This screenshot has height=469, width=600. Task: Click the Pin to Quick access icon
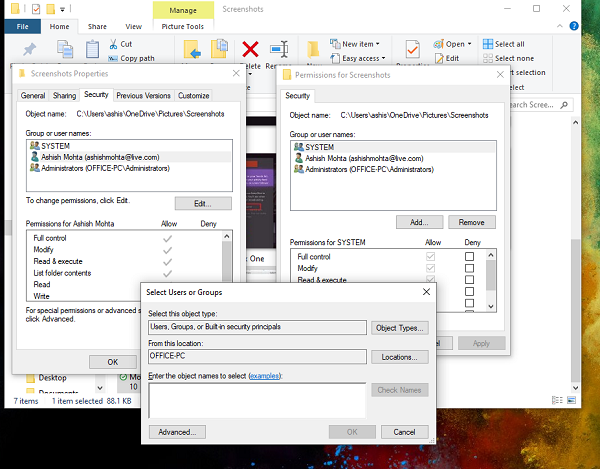tap(27, 50)
